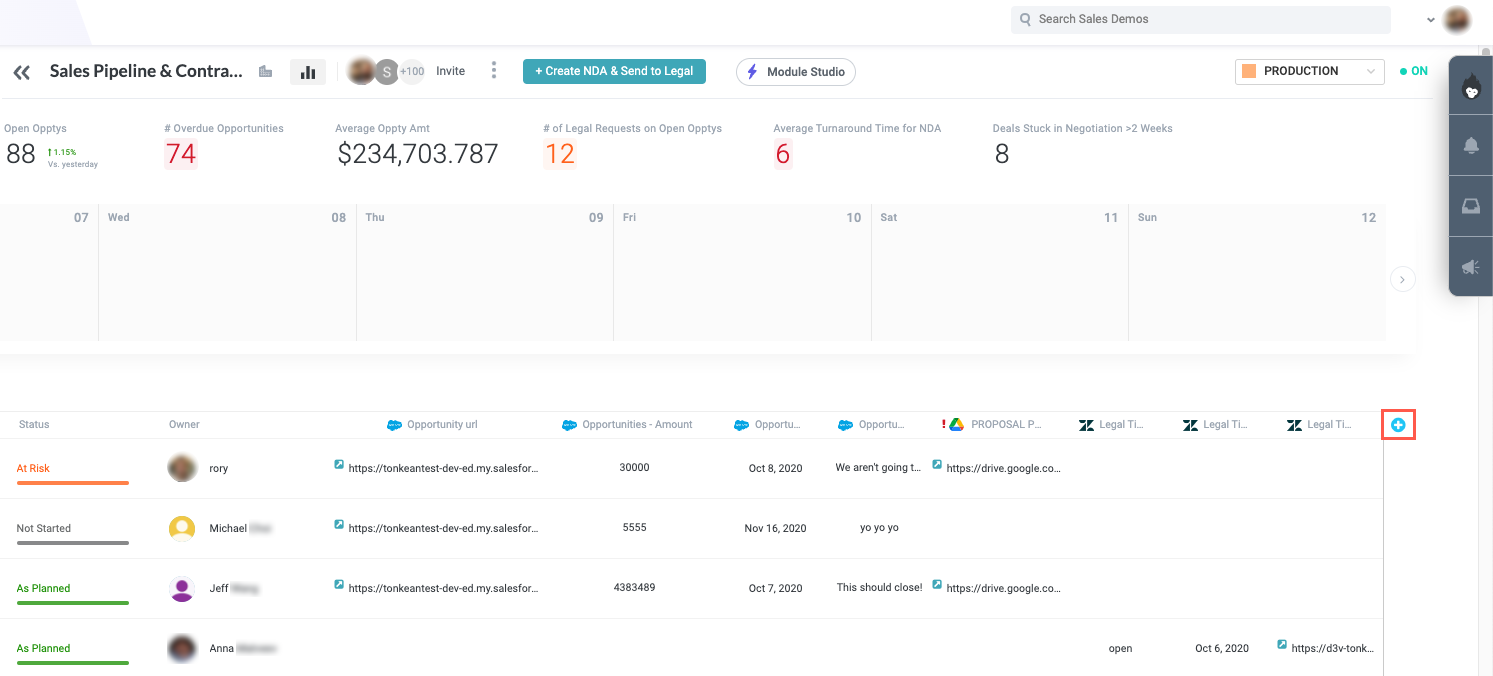
Task: Open Module Studio
Action: click(x=795, y=72)
